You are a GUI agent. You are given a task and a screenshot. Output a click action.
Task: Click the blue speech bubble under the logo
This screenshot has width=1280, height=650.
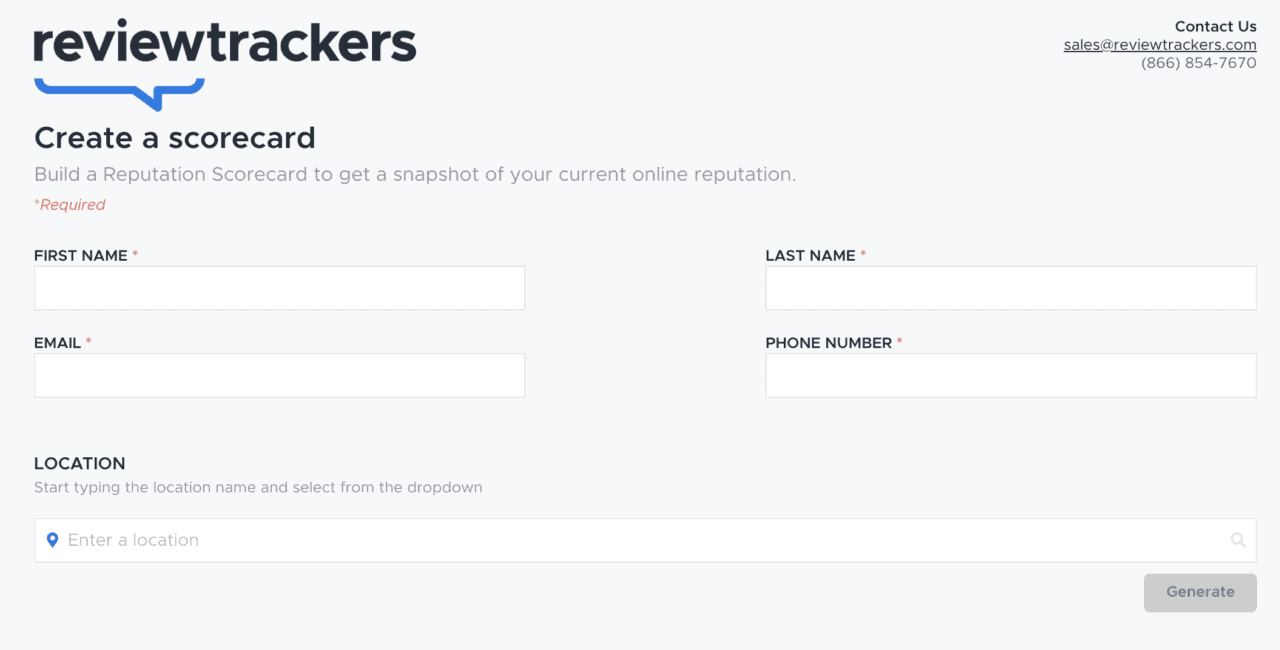coord(120,91)
